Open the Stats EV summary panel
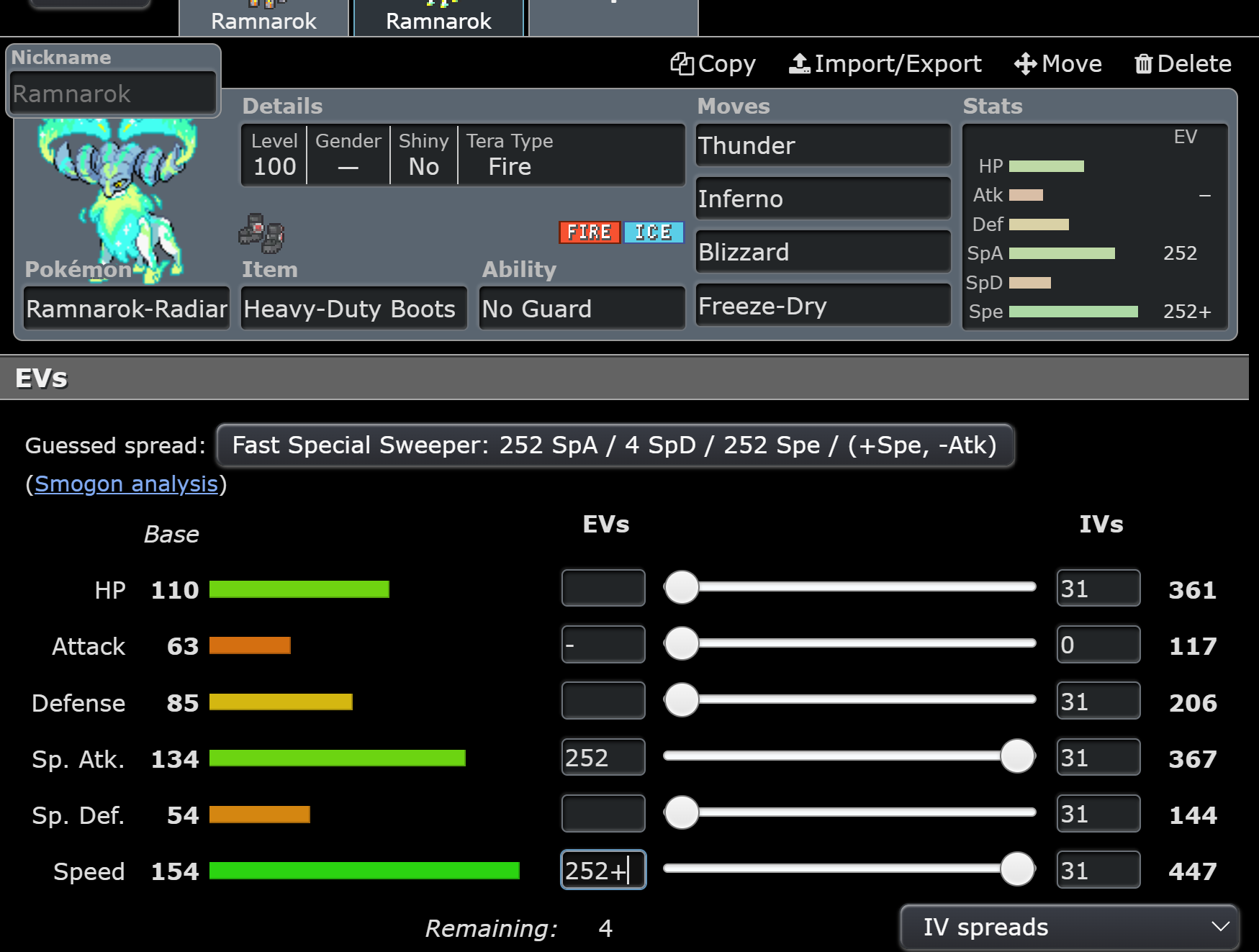 point(1095,227)
